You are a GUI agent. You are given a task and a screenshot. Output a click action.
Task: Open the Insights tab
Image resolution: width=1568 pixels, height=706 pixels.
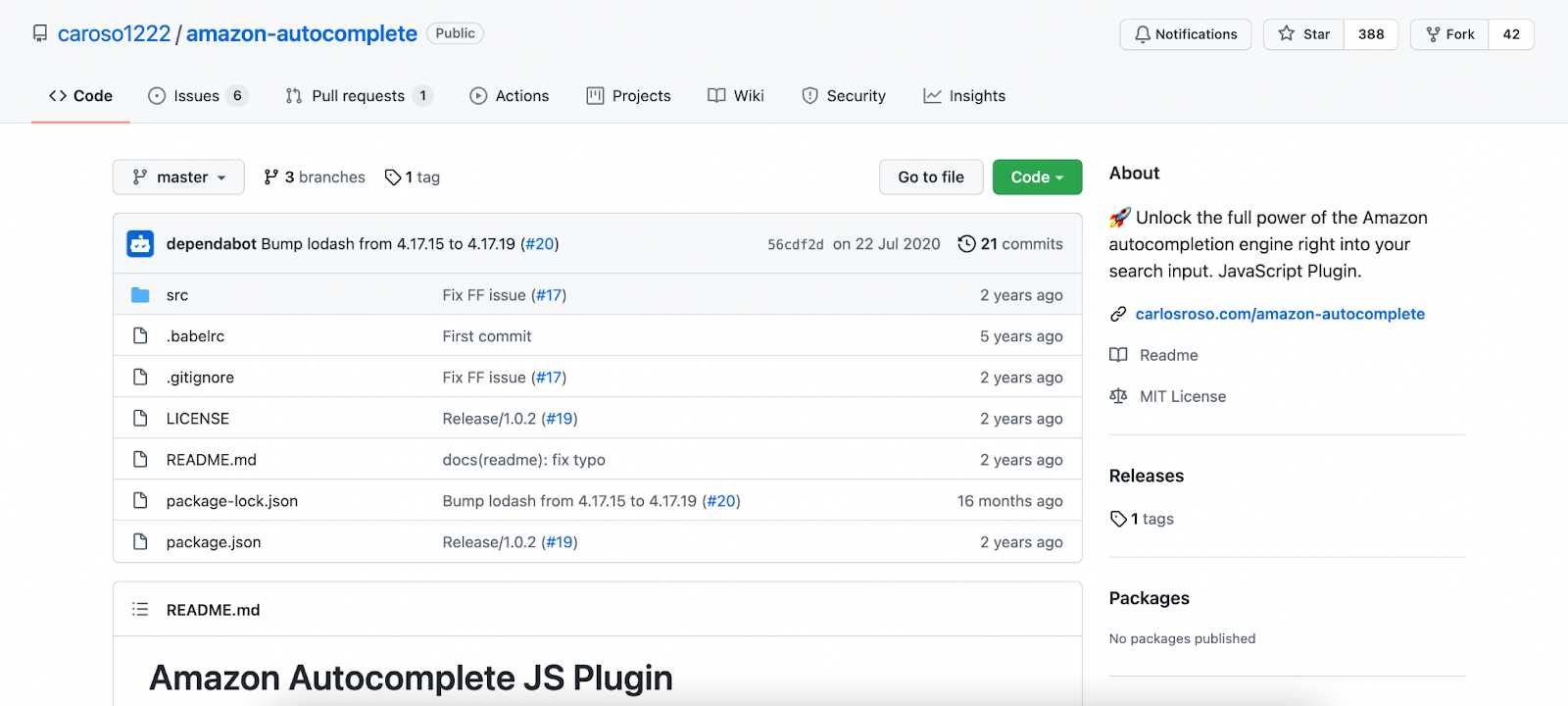coord(964,96)
